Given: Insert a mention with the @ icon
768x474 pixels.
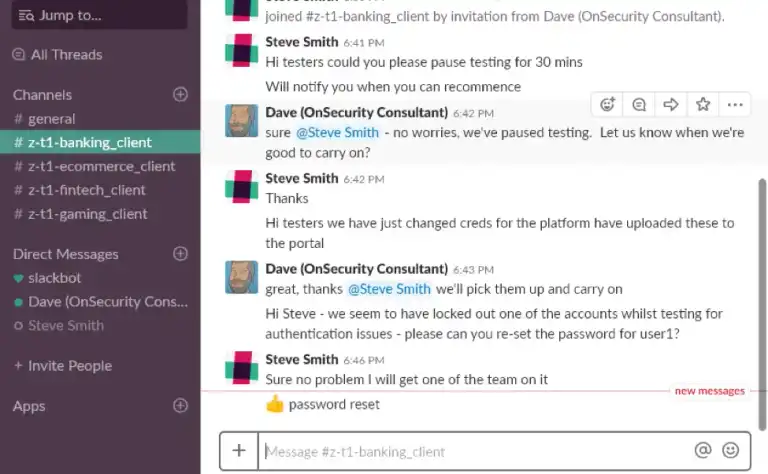Looking at the screenshot, I should pos(702,450).
